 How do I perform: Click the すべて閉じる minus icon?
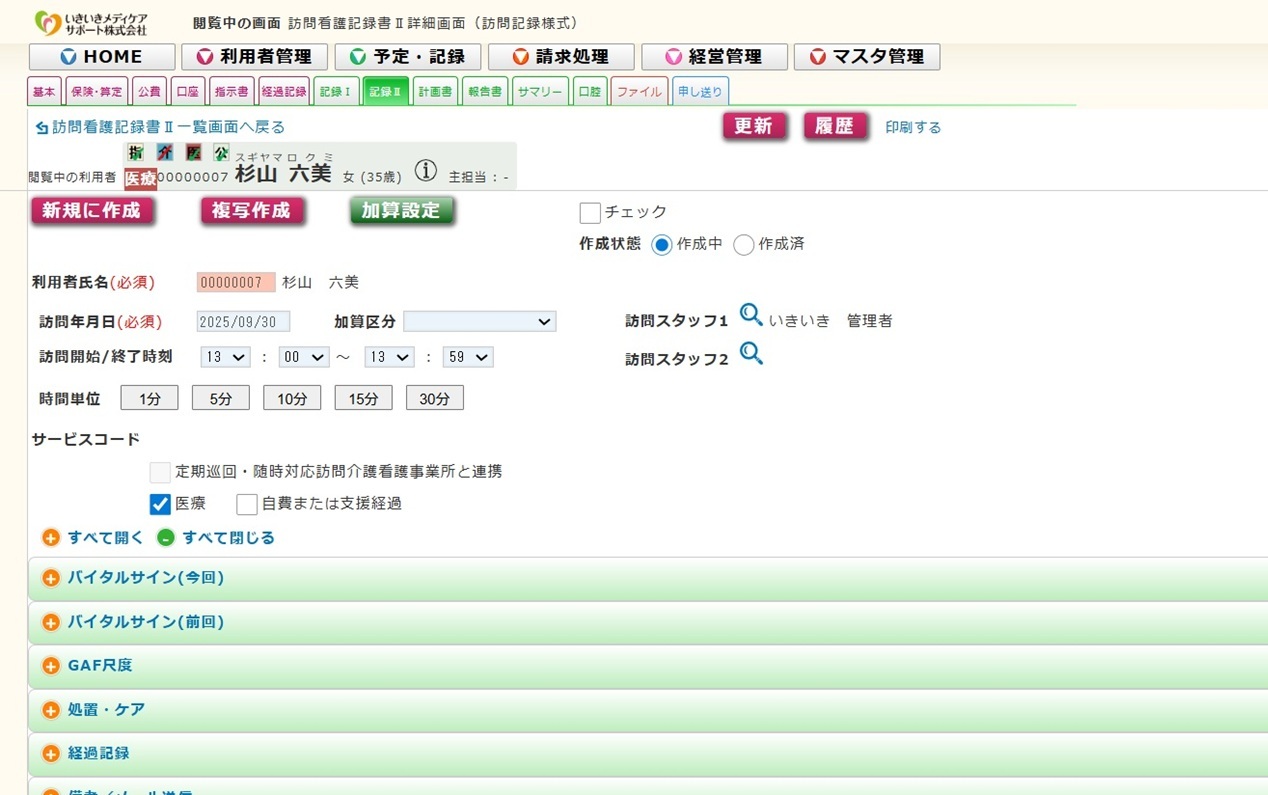166,538
